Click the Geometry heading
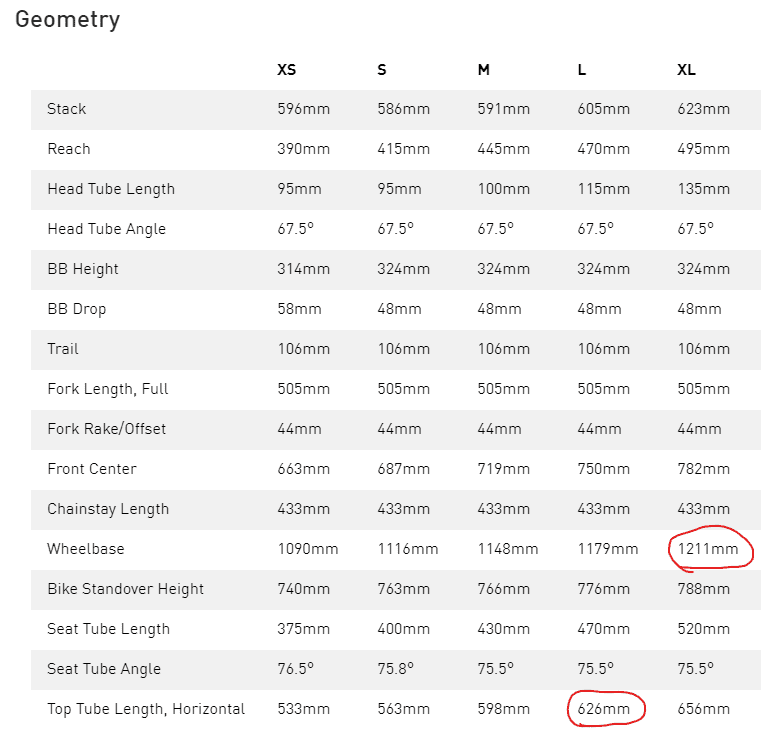776x730 pixels. (68, 19)
